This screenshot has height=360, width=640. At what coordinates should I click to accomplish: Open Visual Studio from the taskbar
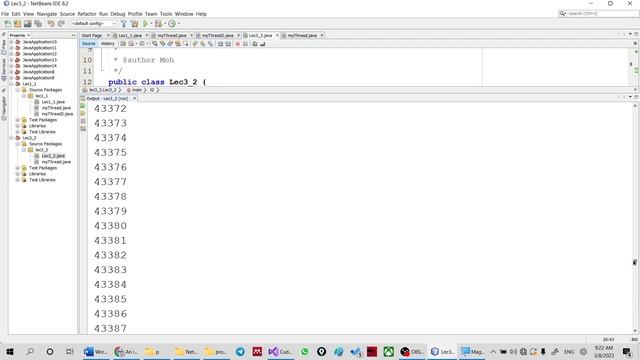(x=280, y=351)
